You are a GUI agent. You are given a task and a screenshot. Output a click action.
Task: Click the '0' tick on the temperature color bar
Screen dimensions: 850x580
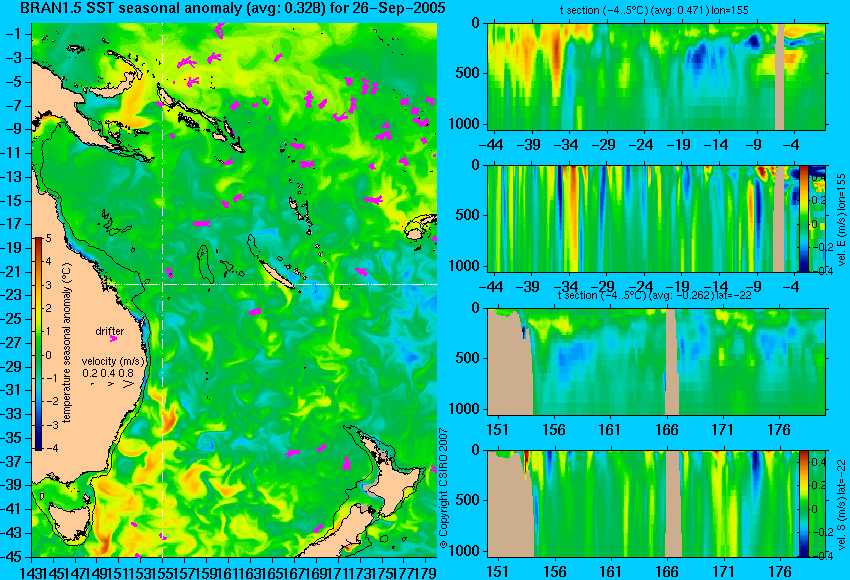[x=49, y=355]
